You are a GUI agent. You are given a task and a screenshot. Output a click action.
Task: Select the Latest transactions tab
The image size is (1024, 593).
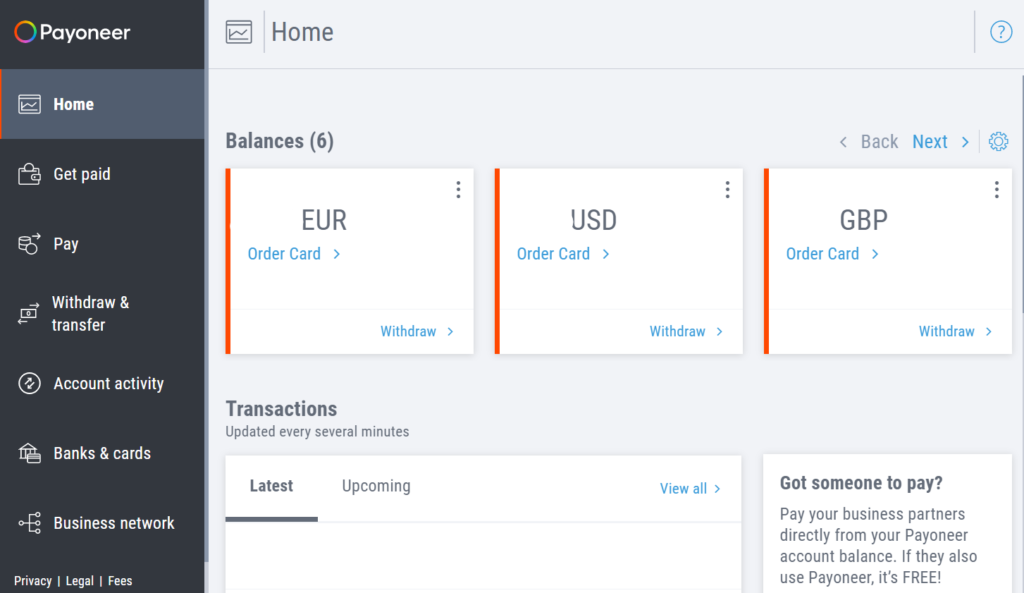(270, 485)
